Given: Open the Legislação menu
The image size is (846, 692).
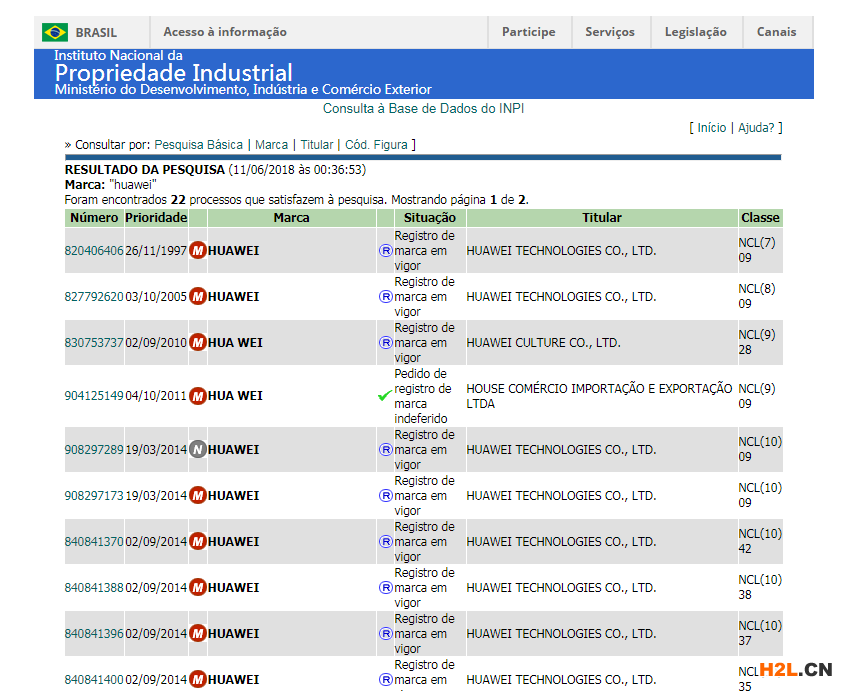Looking at the screenshot, I should click(x=696, y=32).
